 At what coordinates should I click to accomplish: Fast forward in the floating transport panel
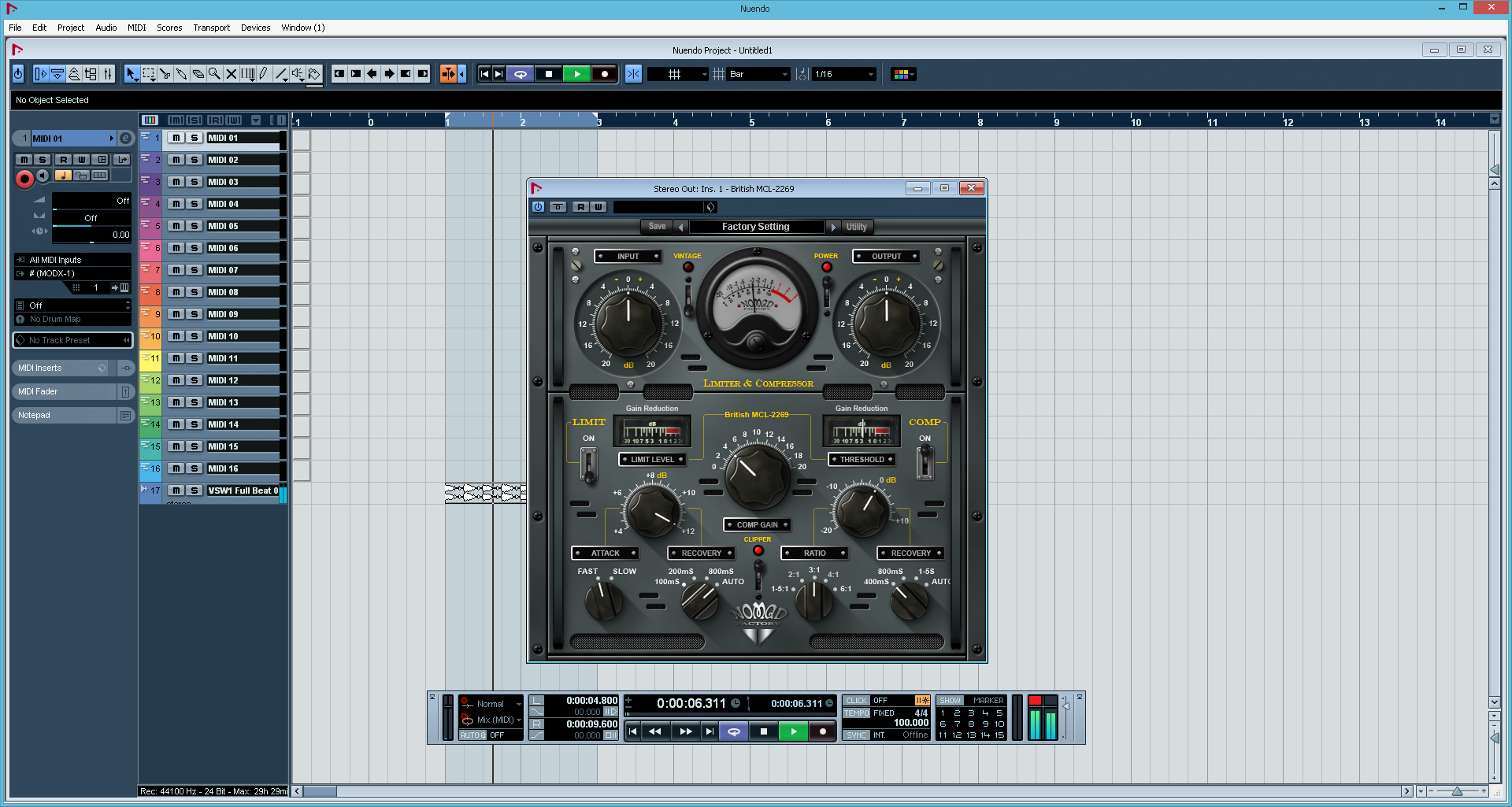[x=686, y=731]
